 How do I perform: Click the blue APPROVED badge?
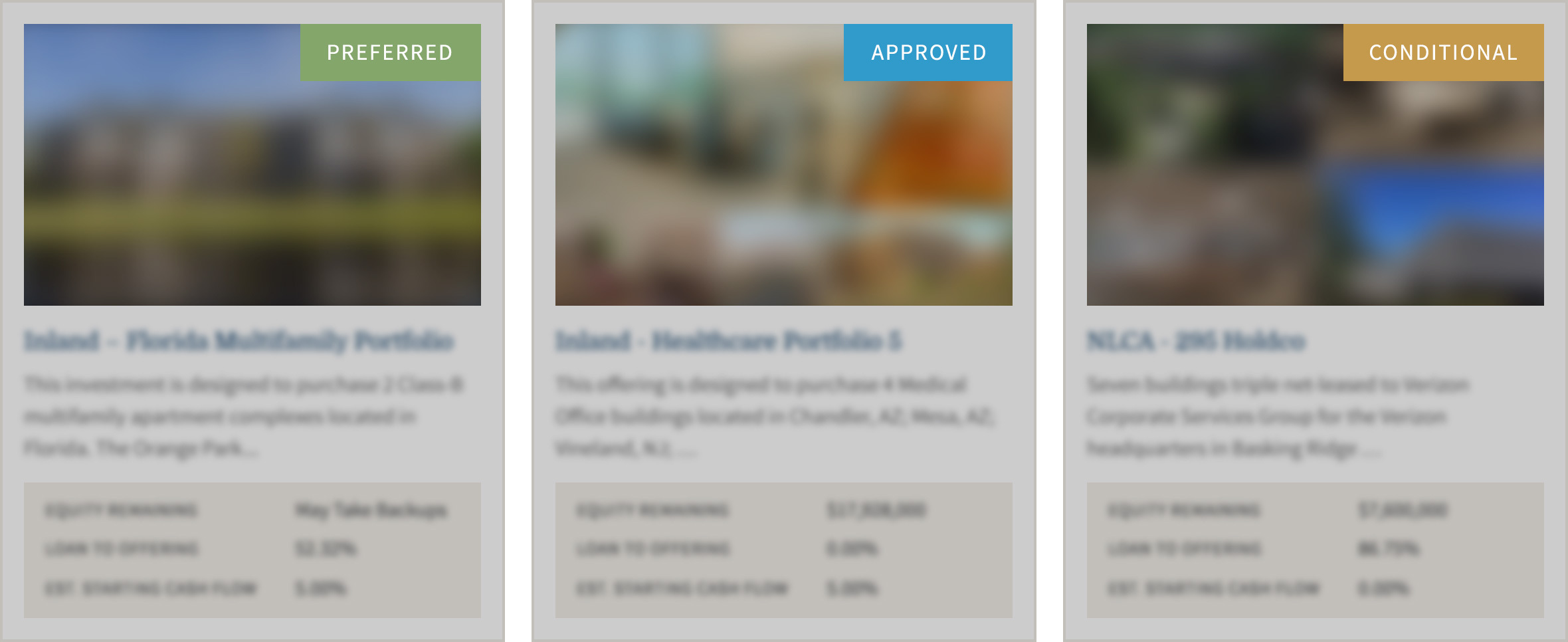click(928, 53)
